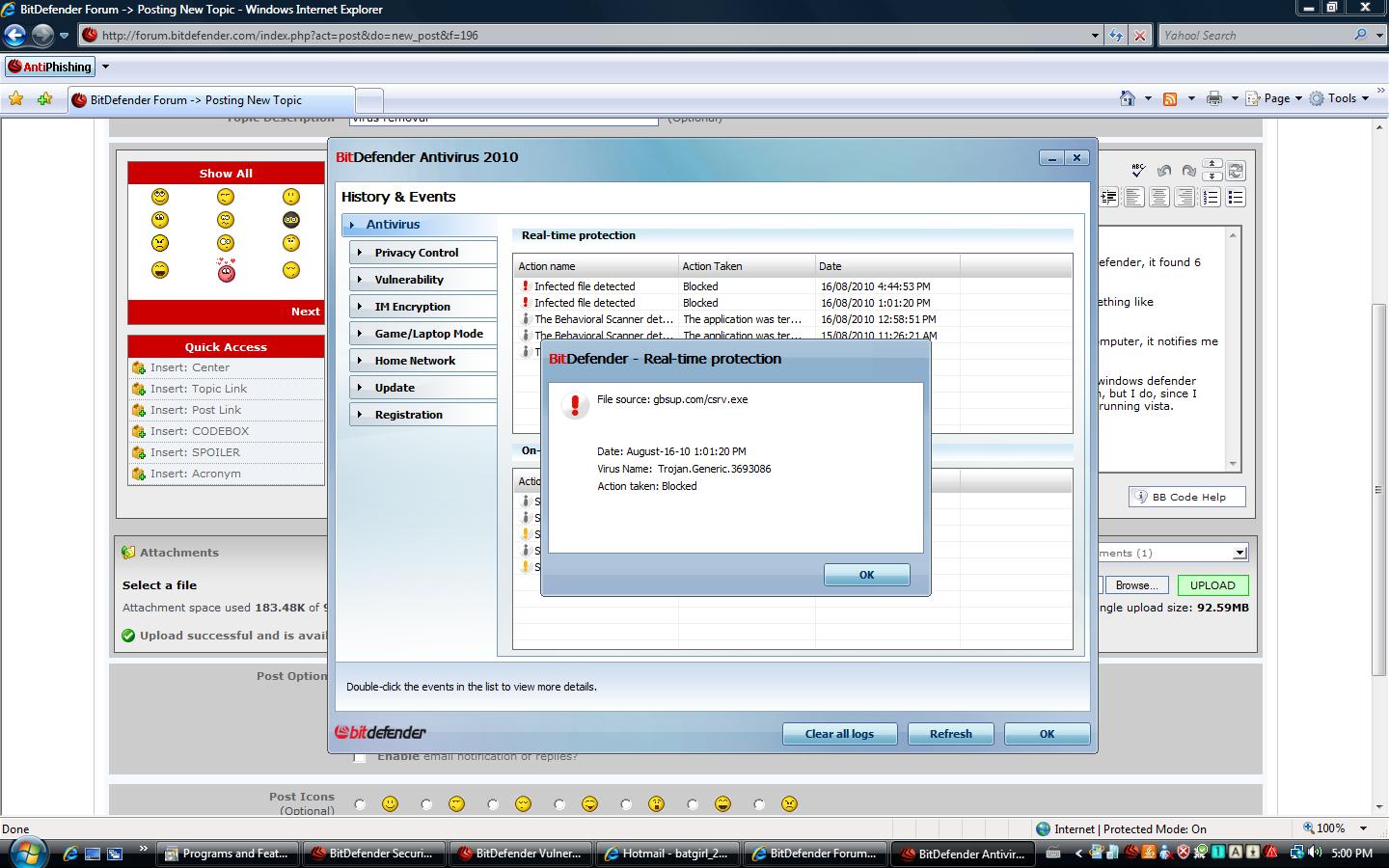Undo the last edit in the post editor
Image resolution: width=1389 pixels, height=868 pixels.
(x=1164, y=171)
